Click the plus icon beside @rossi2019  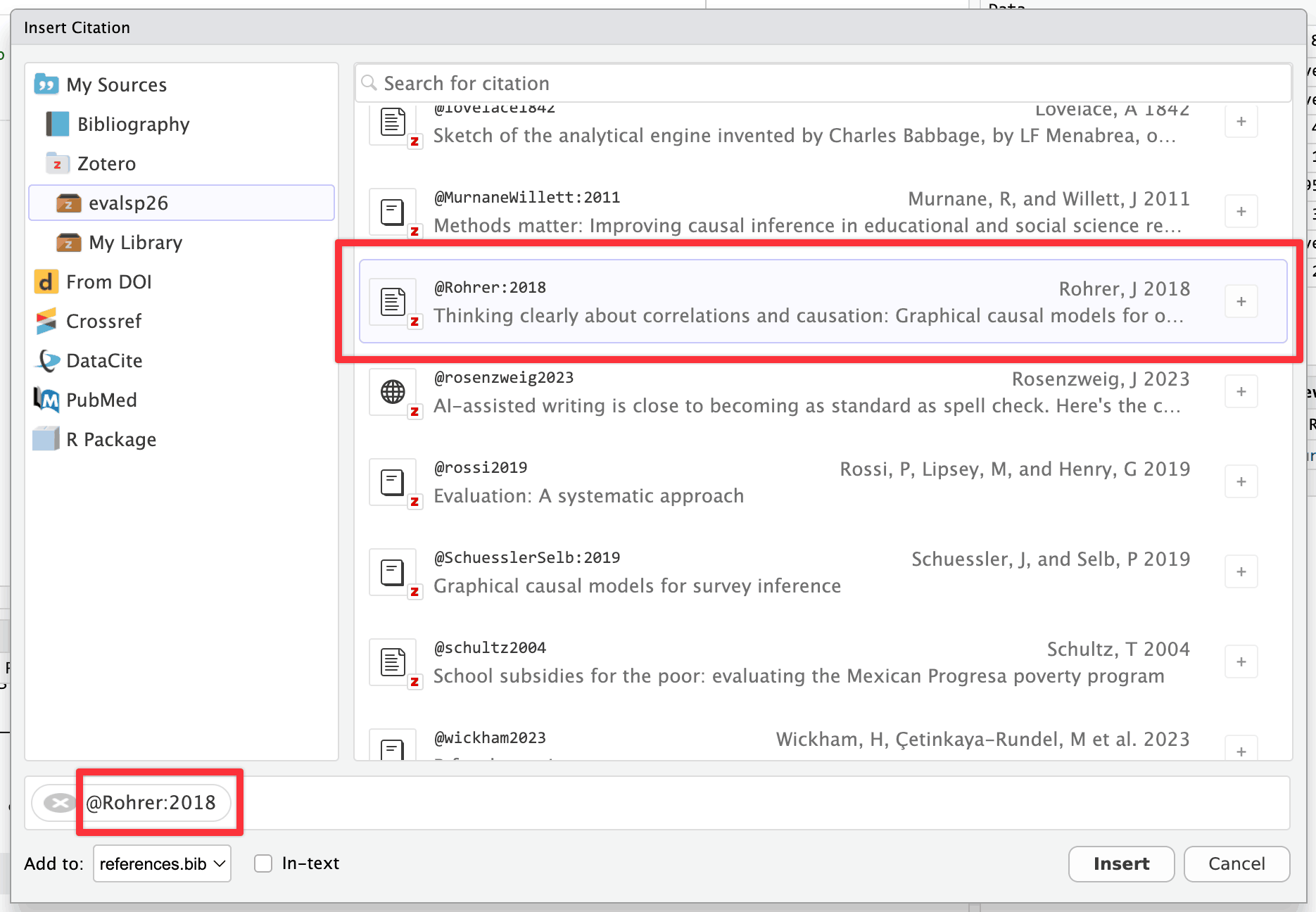1241,481
